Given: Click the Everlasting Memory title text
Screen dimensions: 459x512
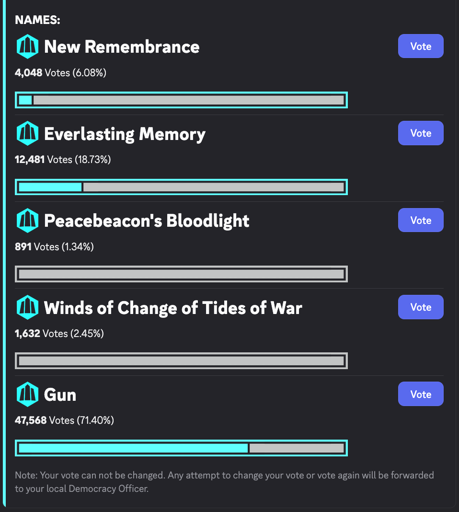Looking at the screenshot, I should 125,135.
